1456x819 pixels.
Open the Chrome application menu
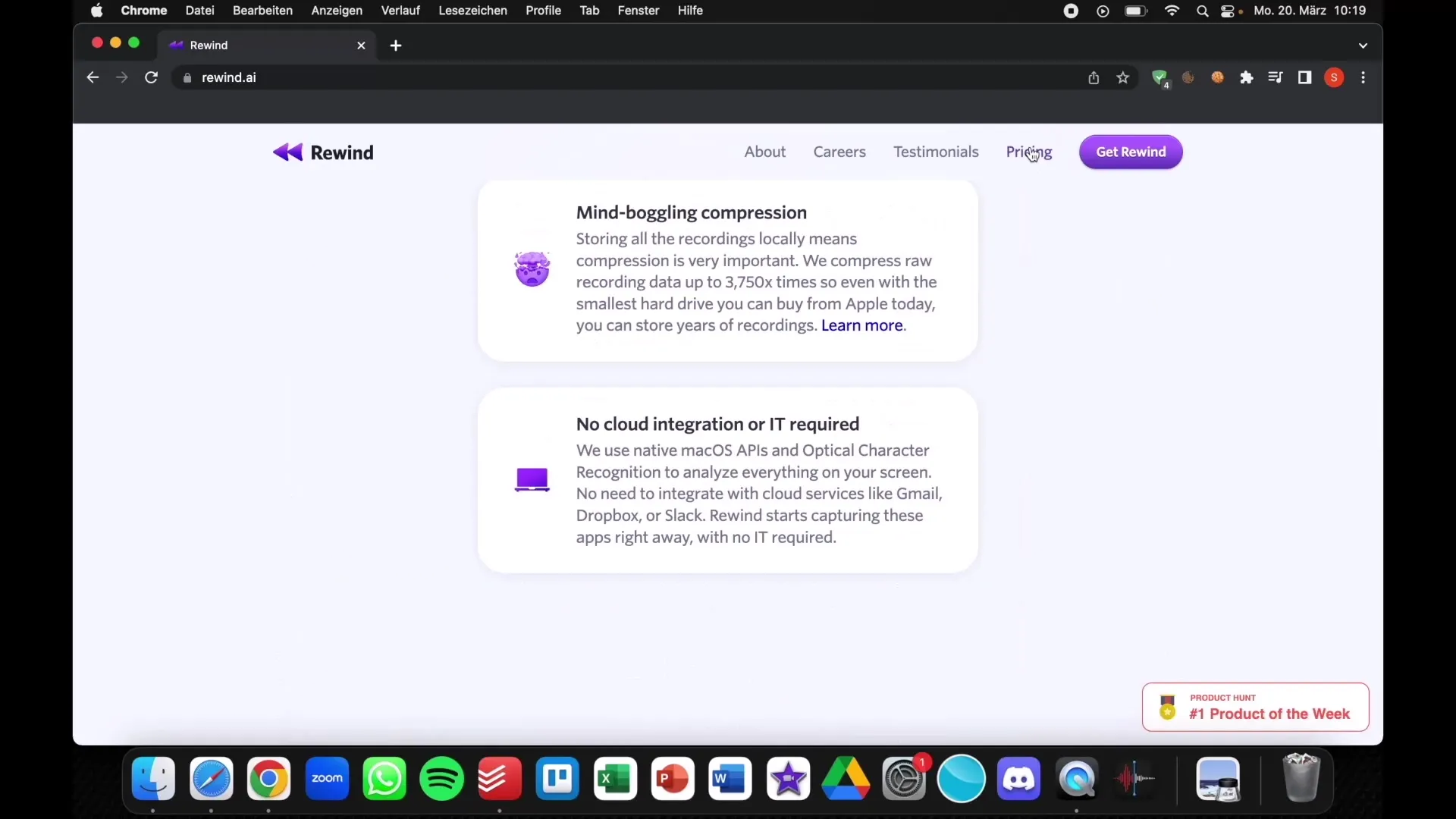pyautogui.click(x=144, y=11)
